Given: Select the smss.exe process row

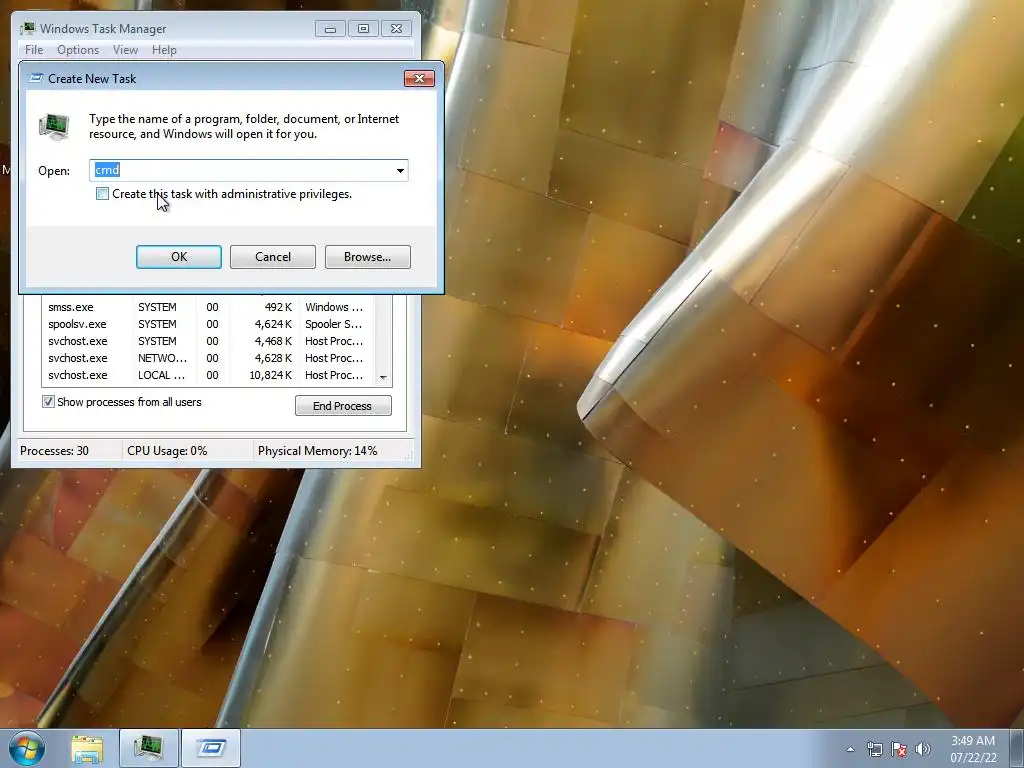Looking at the screenshot, I should point(208,307).
